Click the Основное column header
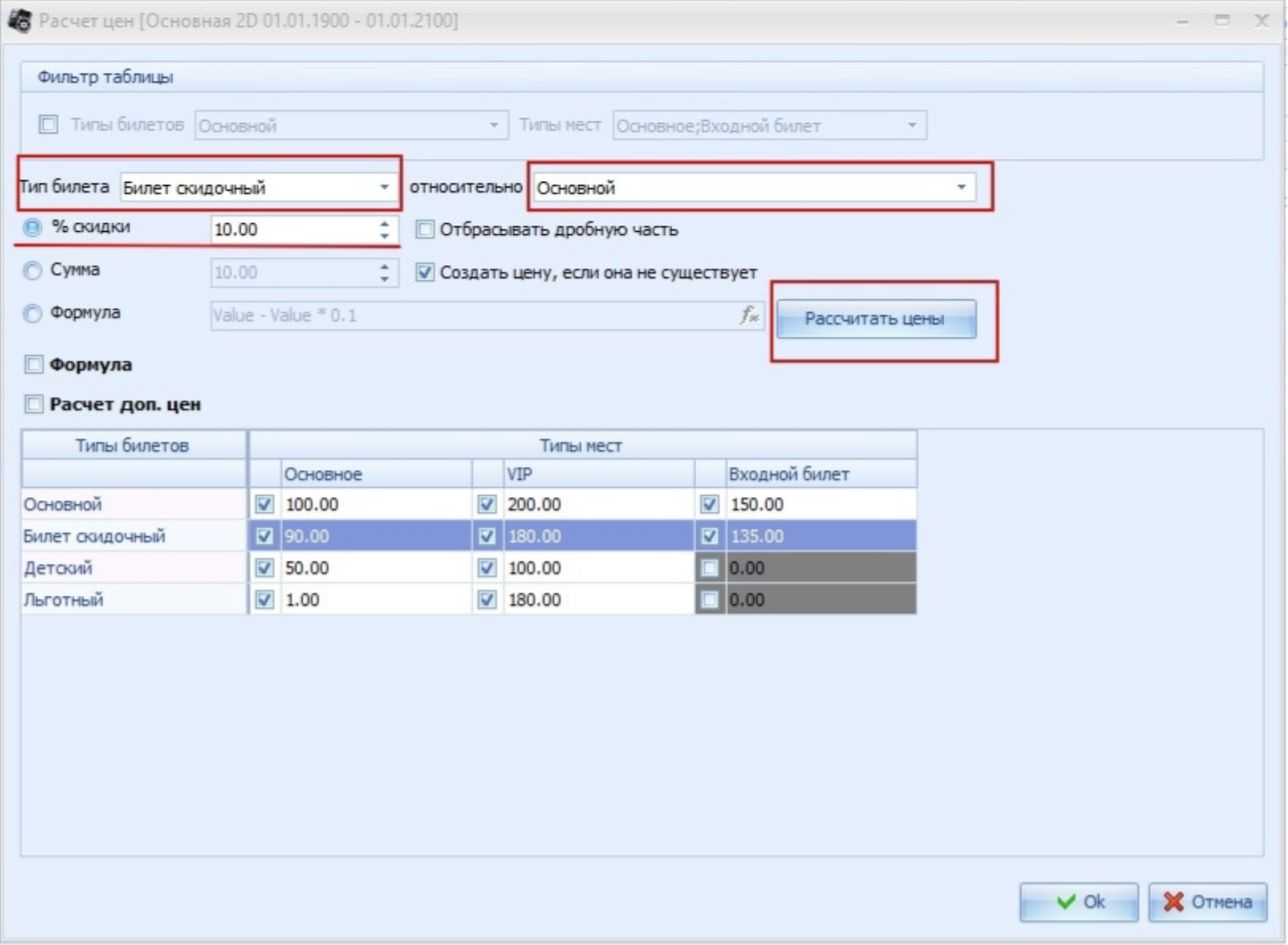 pyautogui.click(x=376, y=473)
